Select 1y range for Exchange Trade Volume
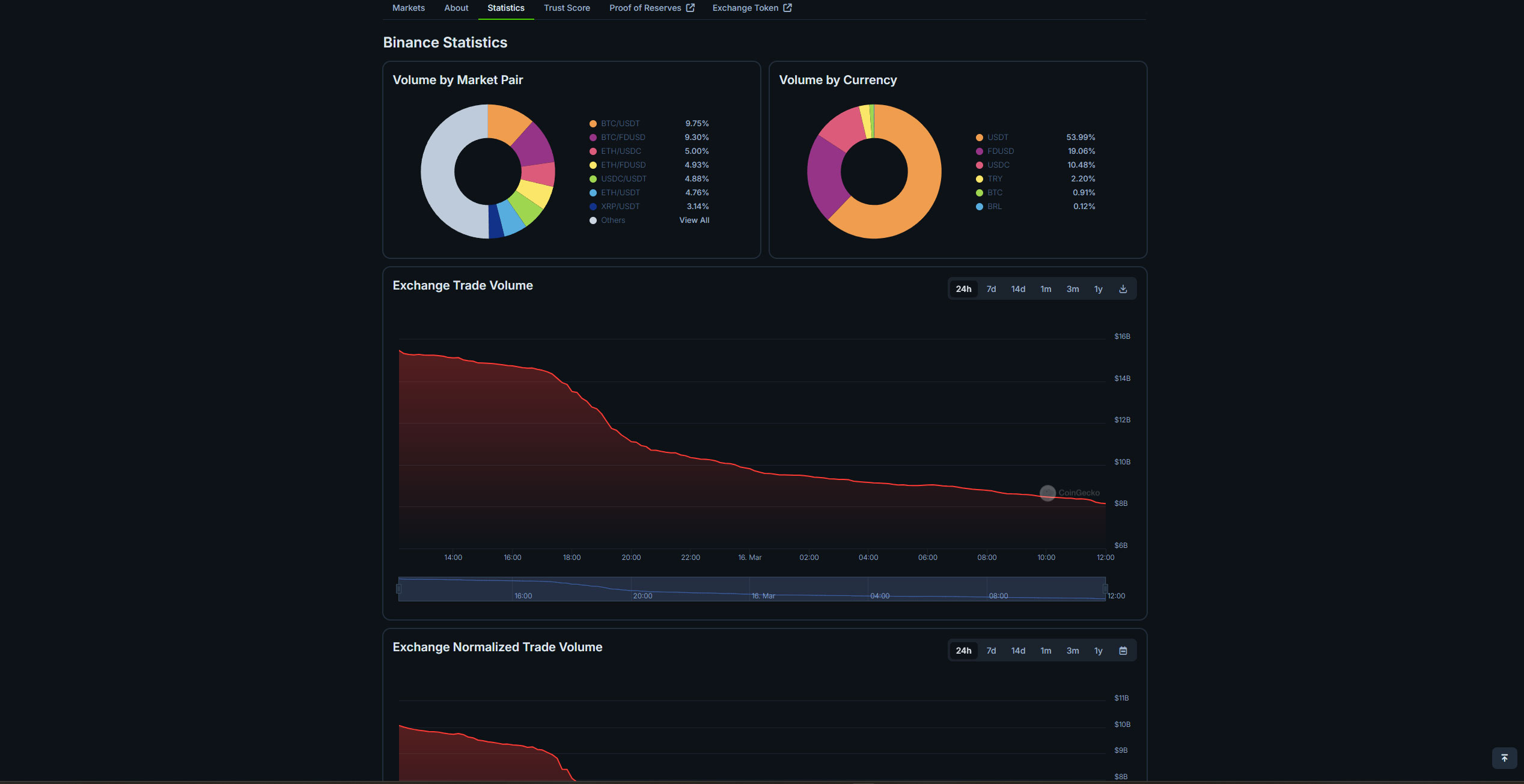1524x784 pixels. 1098,289
